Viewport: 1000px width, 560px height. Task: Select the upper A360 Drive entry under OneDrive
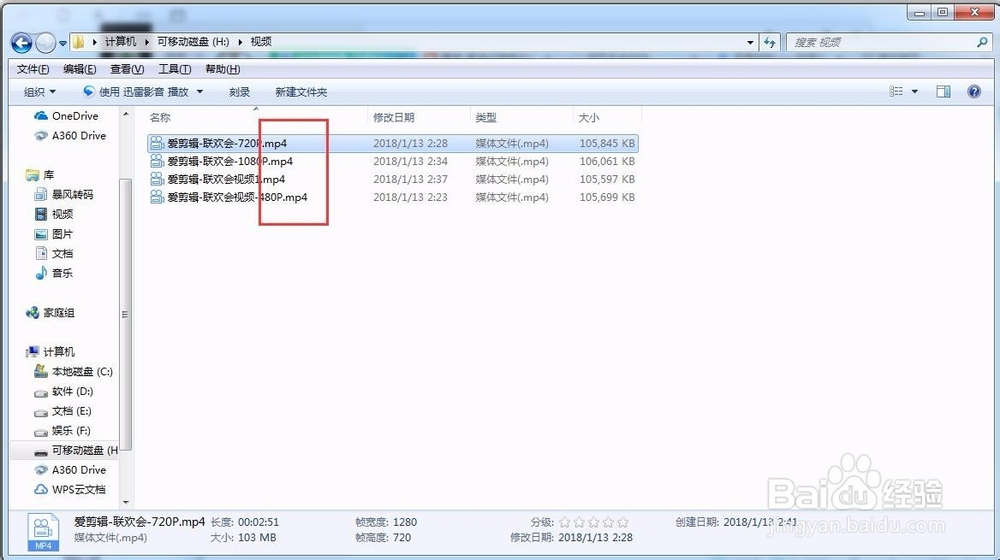(70, 136)
